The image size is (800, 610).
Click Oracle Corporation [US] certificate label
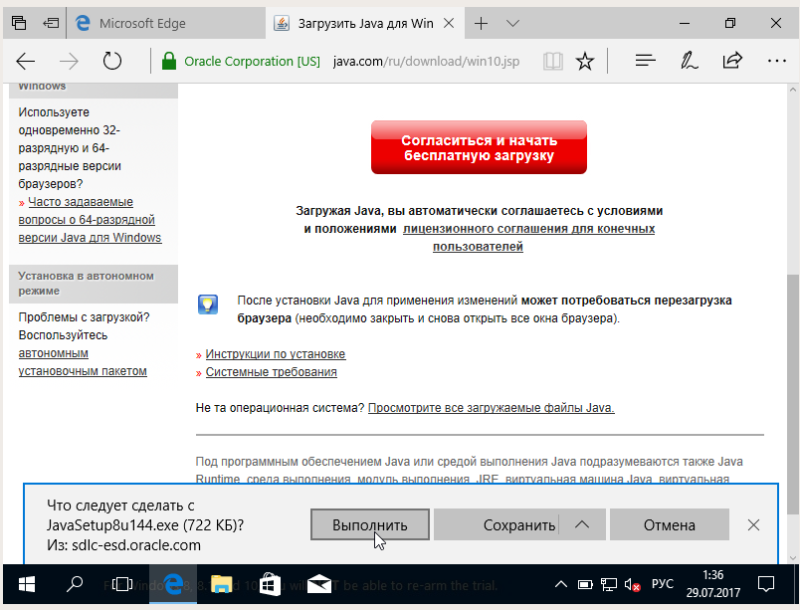[252, 62]
